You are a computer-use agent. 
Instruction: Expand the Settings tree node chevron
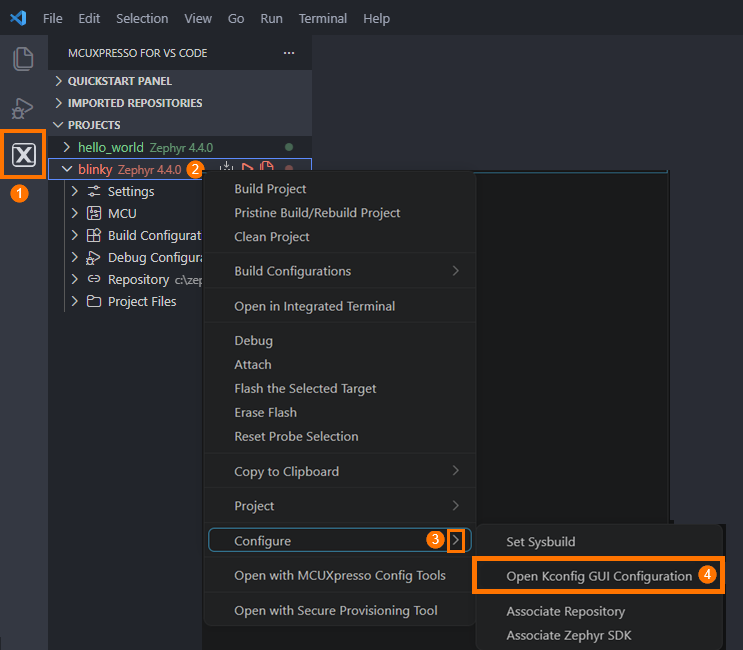74,191
